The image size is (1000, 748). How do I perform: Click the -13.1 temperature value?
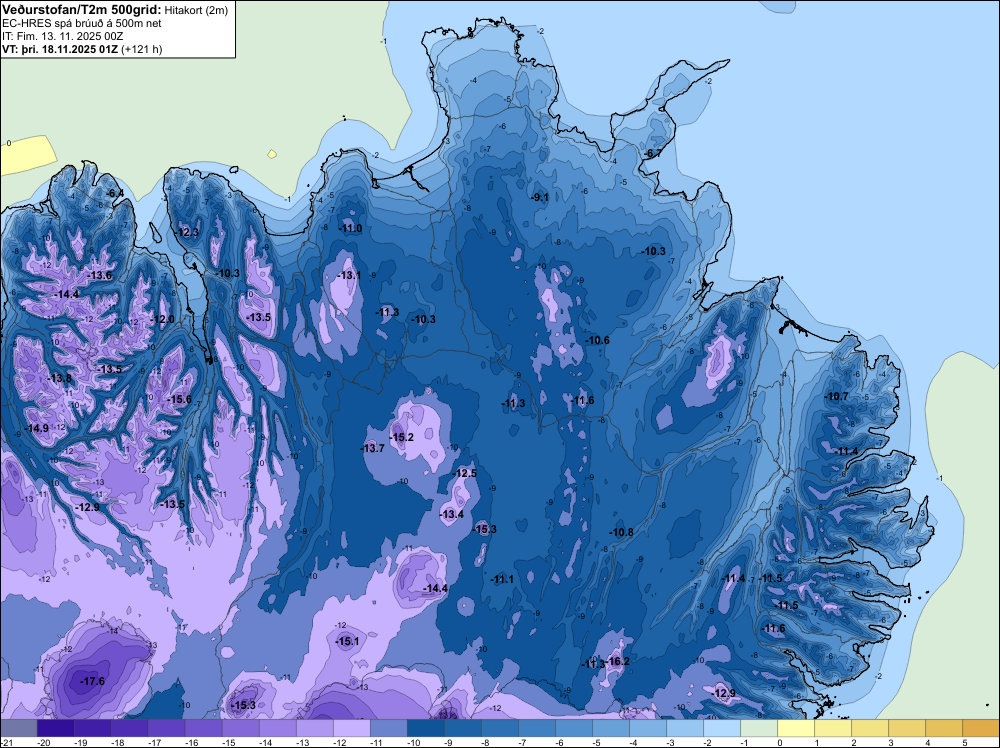click(349, 275)
